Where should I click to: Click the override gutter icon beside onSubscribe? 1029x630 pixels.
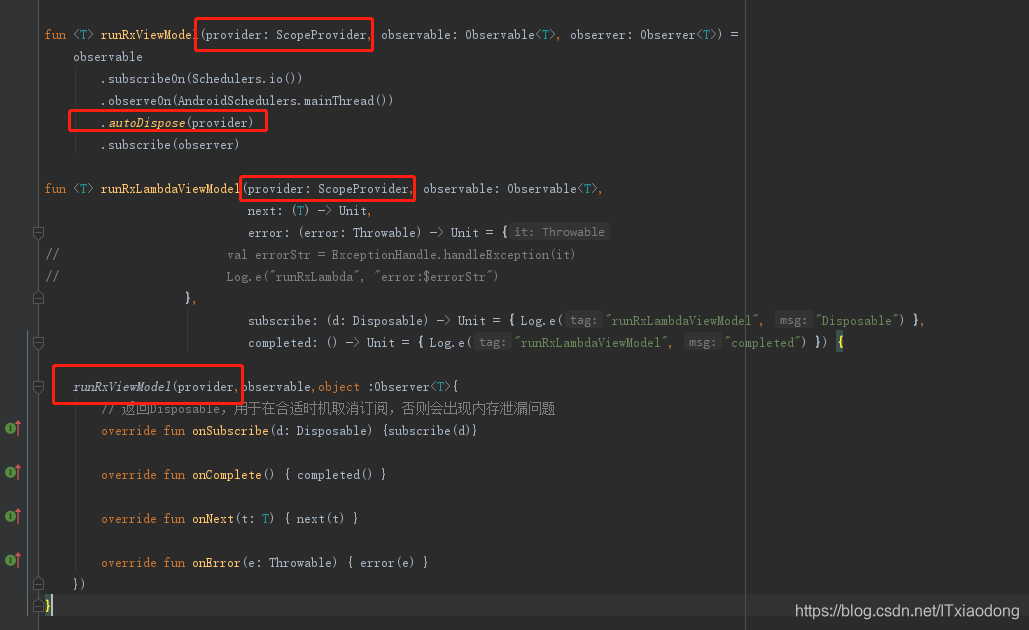tap(13, 428)
